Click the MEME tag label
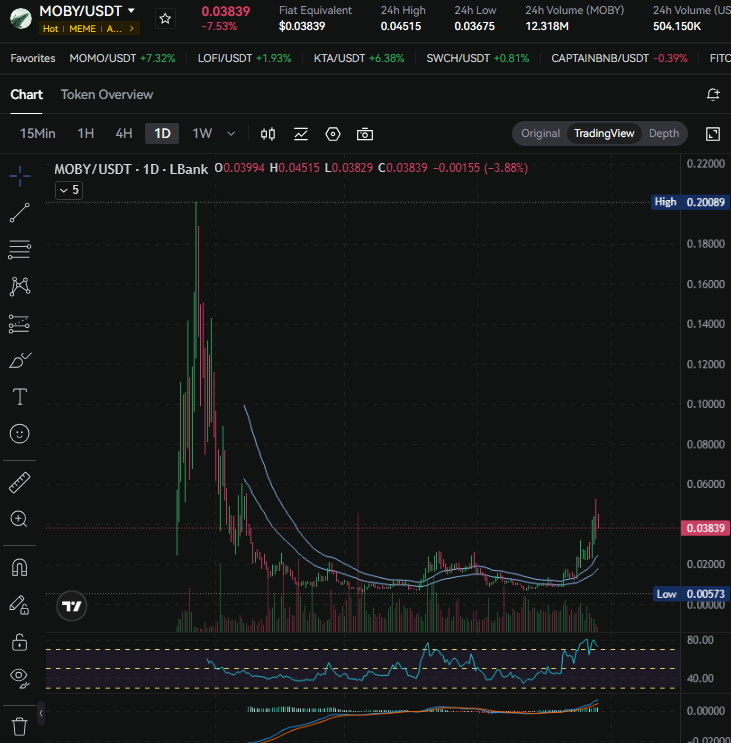 coord(82,29)
